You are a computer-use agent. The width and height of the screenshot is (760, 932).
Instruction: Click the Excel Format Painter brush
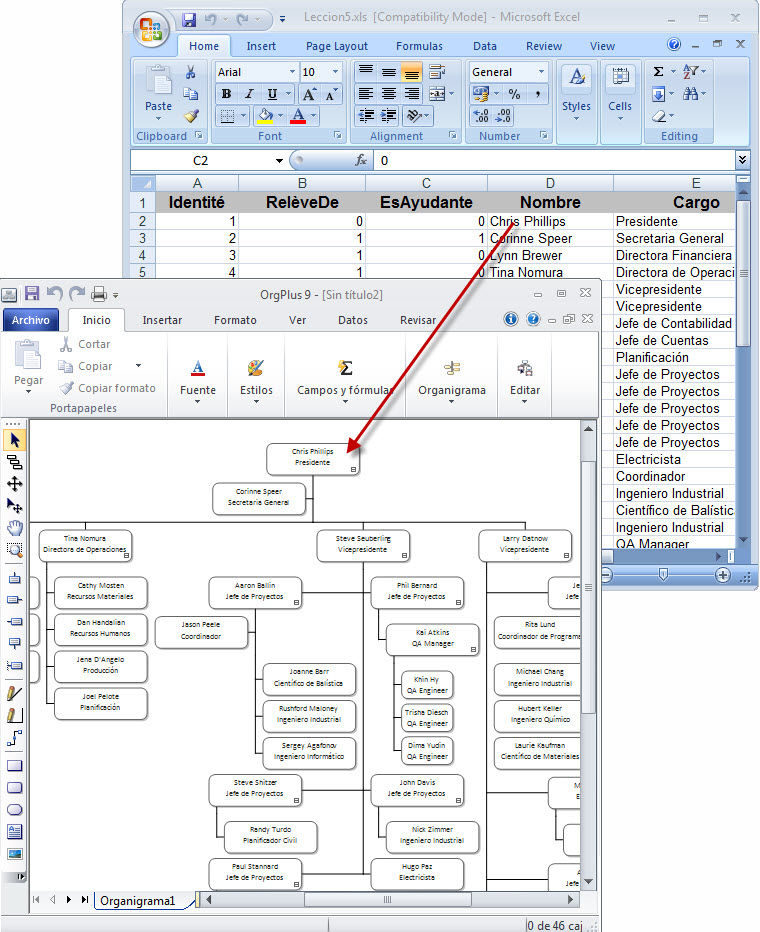point(190,115)
